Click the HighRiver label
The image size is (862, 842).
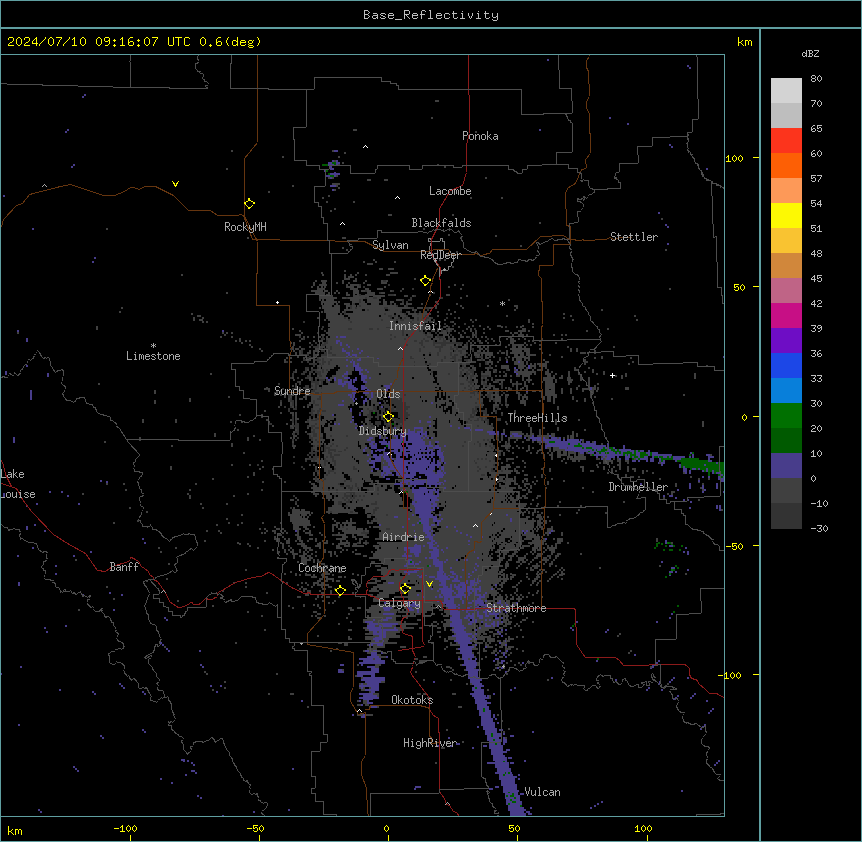[429, 743]
